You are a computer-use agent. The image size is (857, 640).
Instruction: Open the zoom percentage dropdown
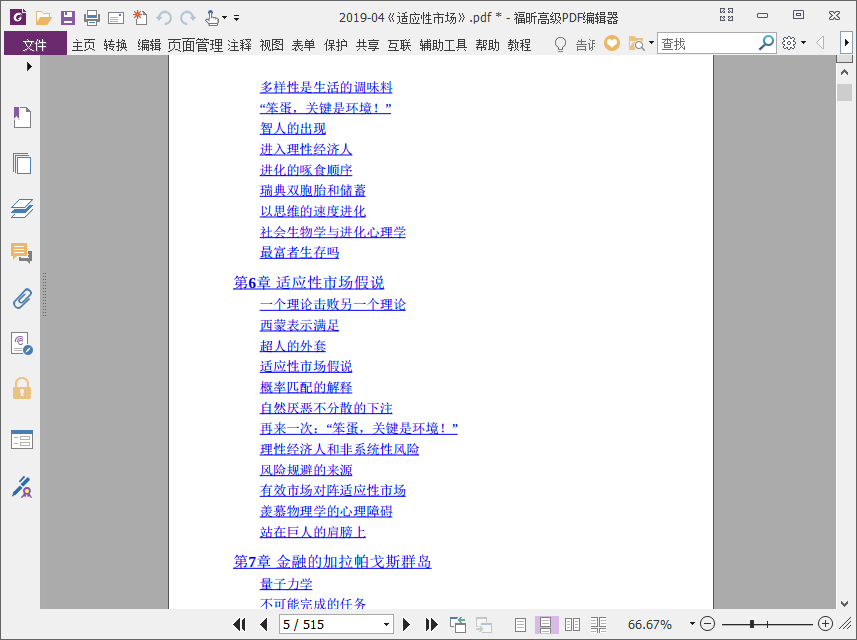click(x=692, y=624)
